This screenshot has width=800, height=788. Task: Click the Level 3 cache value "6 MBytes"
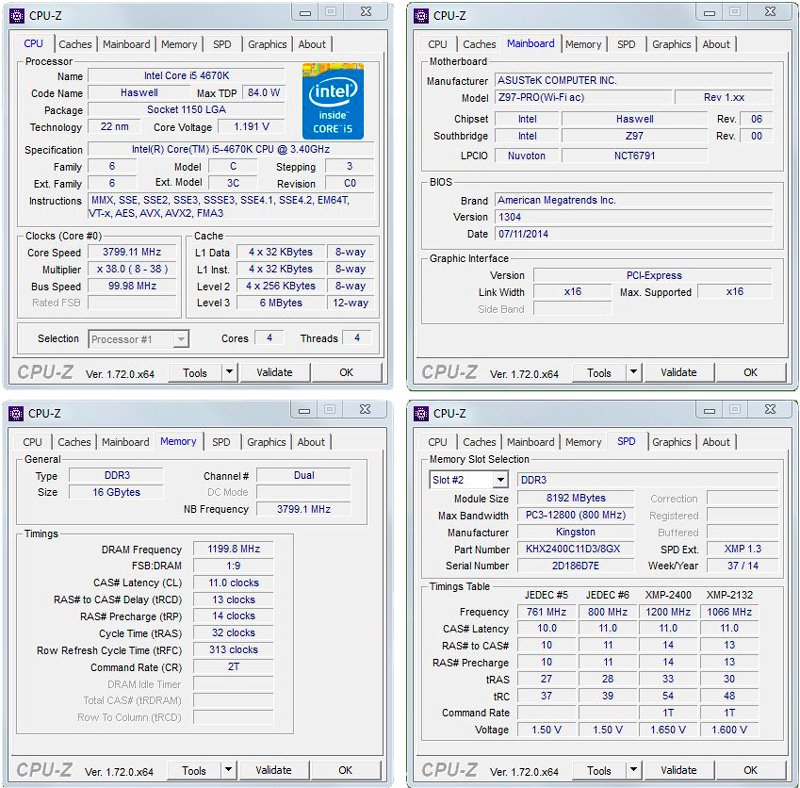(x=281, y=303)
